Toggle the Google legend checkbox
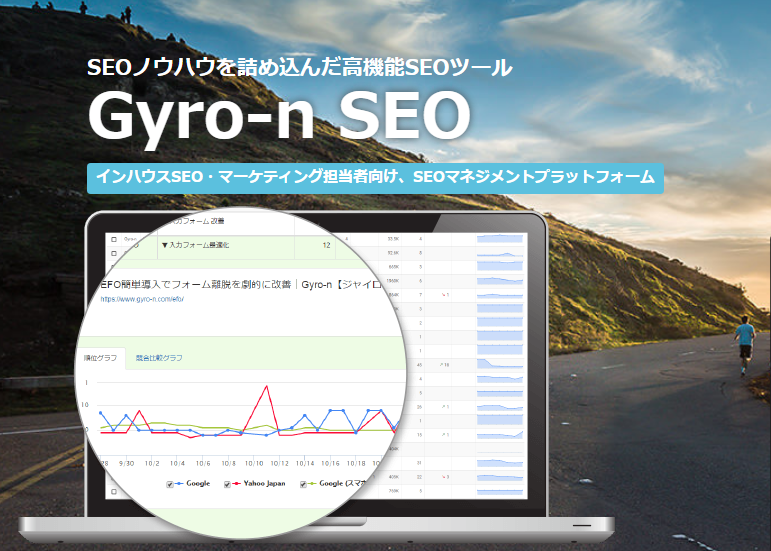The width and height of the screenshot is (771, 551). coord(170,485)
